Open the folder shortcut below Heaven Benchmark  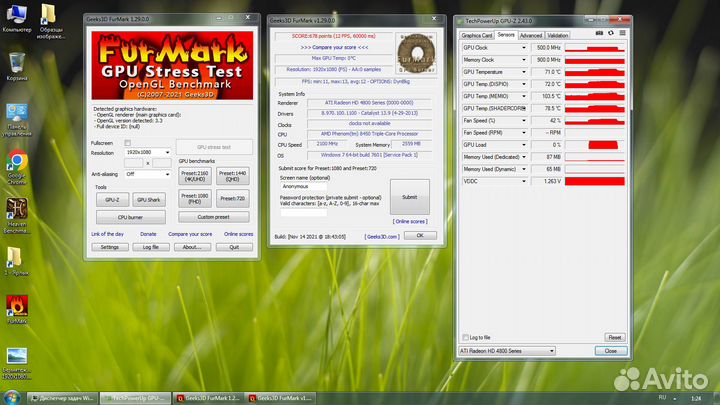coord(16,262)
